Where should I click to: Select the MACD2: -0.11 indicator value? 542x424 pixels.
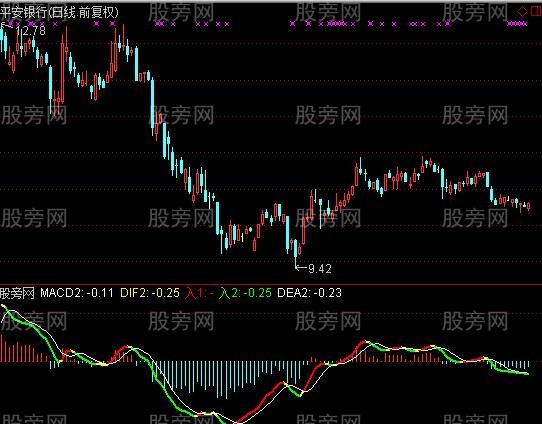pyautogui.click(x=77, y=293)
